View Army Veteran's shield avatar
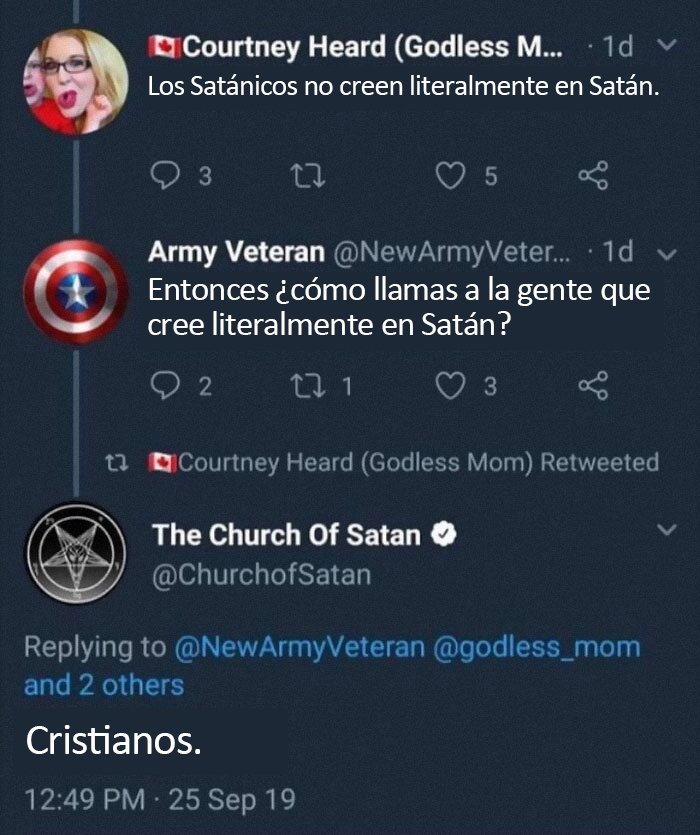The width and height of the screenshot is (700, 835). (76, 292)
